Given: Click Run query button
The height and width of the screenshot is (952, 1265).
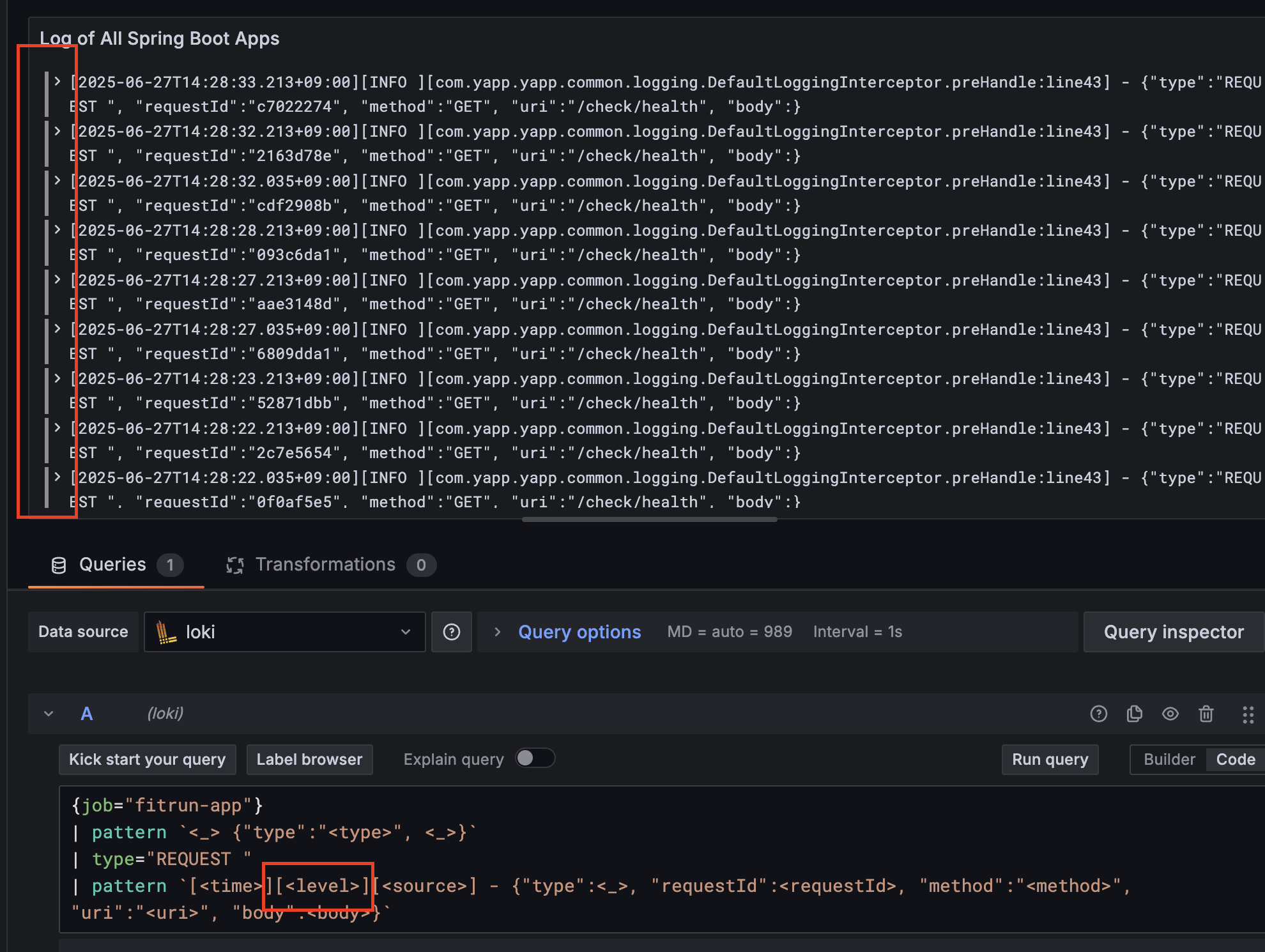Looking at the screenshot, I should click(1050, 760).
